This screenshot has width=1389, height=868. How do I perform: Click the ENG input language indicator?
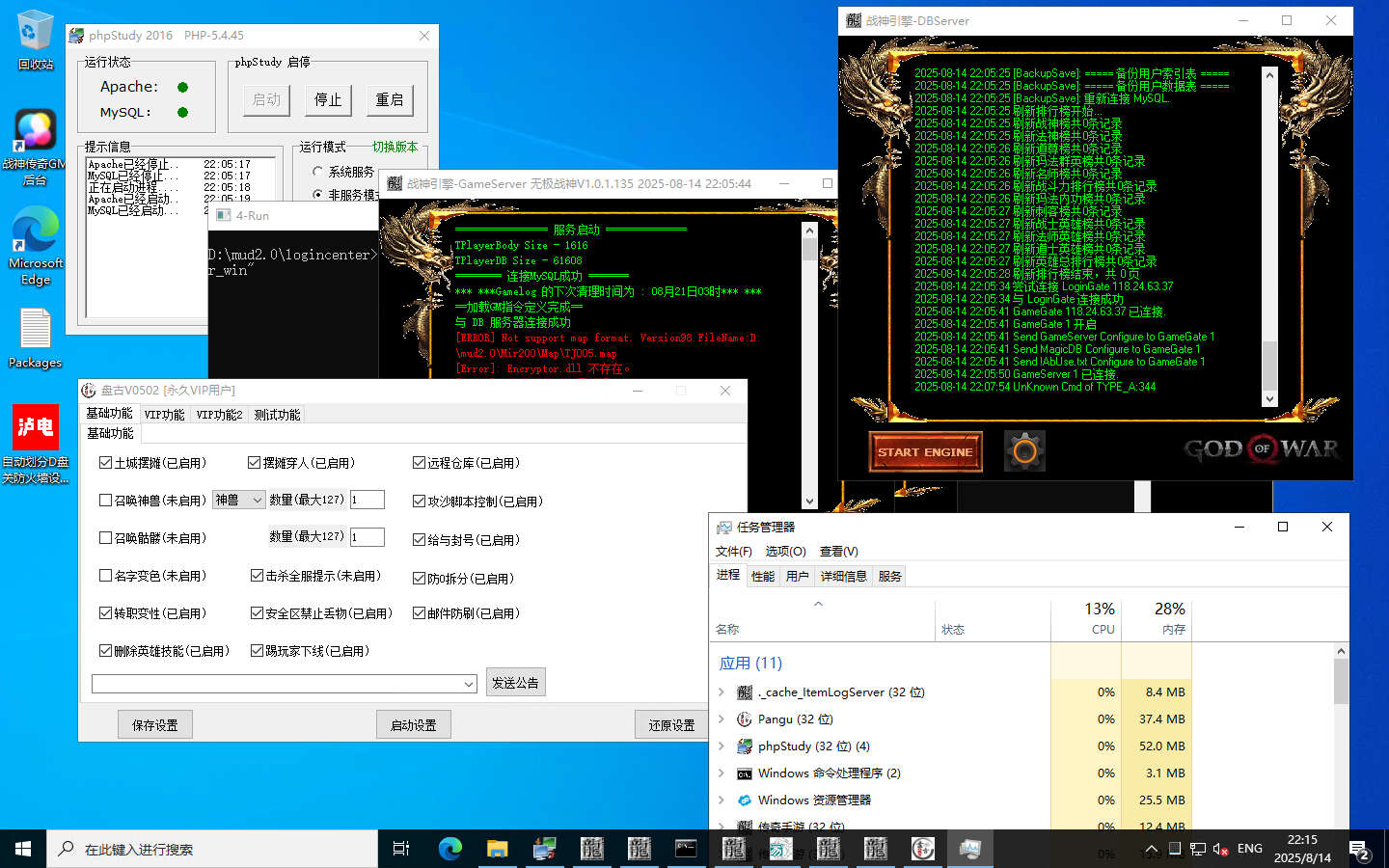pyautogui.click(x=1250, y=849)
